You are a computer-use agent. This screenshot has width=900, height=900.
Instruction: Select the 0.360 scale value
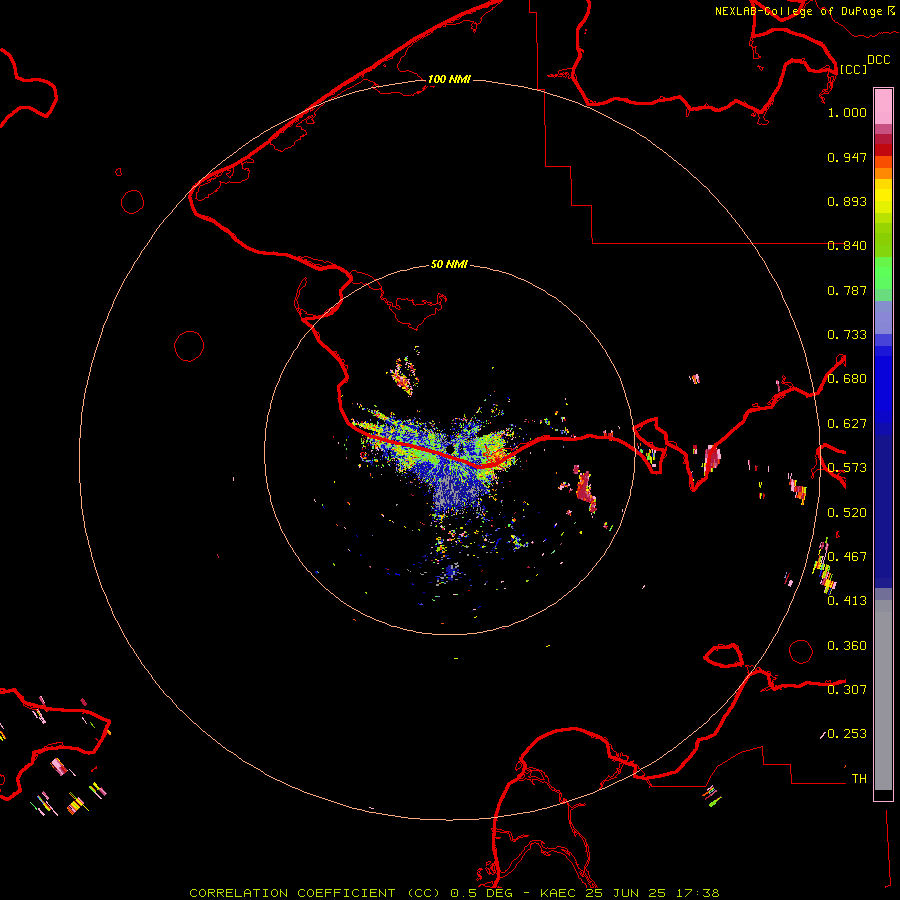coord(847,646)
